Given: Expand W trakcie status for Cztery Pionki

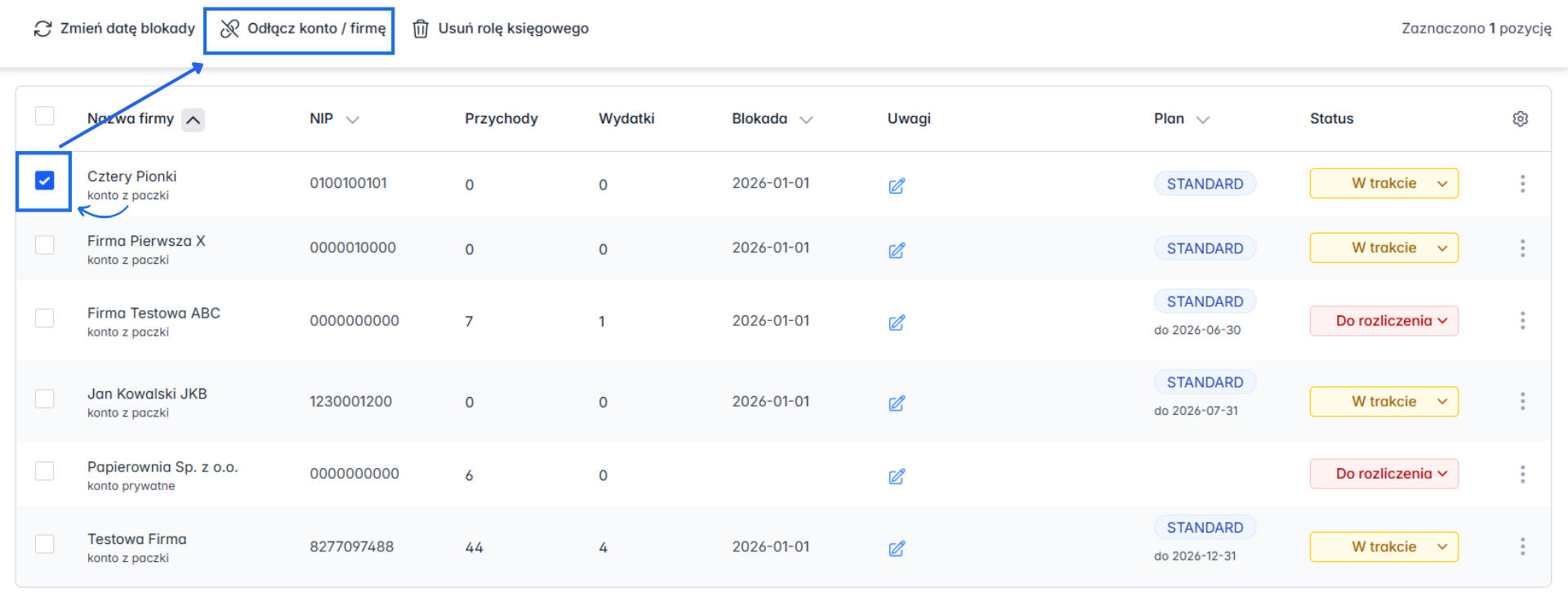Looking at the screenshot, I should click(1383, 184).
